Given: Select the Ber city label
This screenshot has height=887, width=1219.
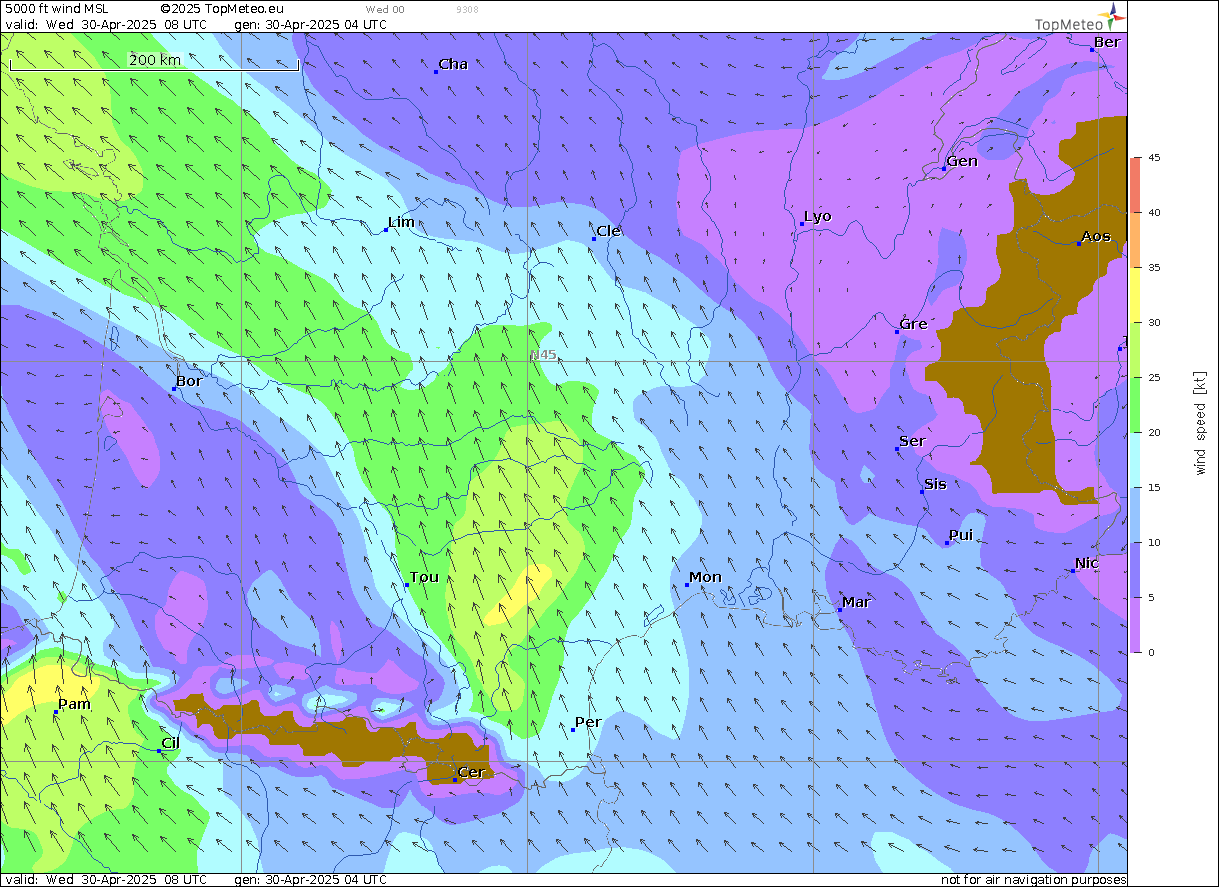Looking at the screenshot, I should 1107,42.
